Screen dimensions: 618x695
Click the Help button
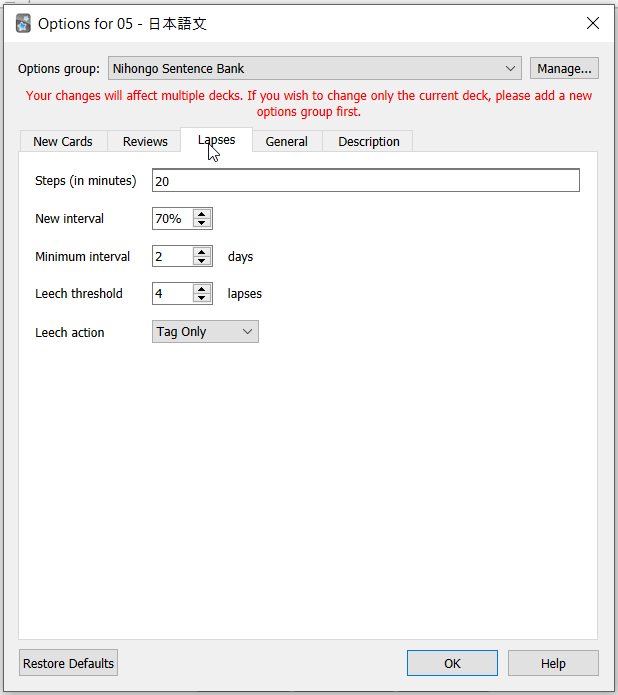coord(553,663)
